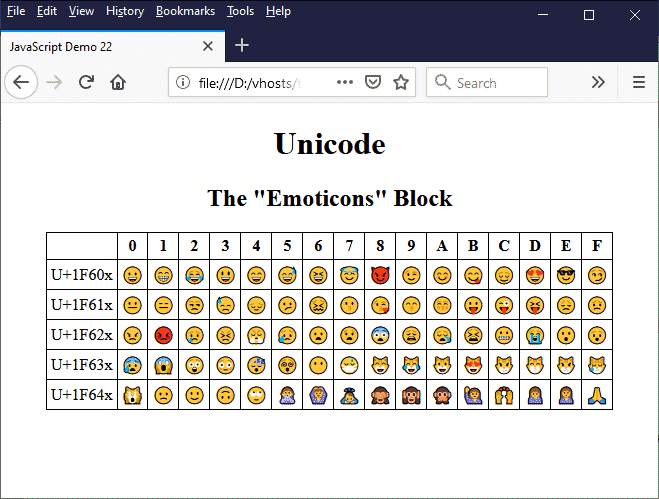The height and width of the screenshot is (499, 659).
Task: Click column header A
Action: pyautogui.click(x=442, y=246)
